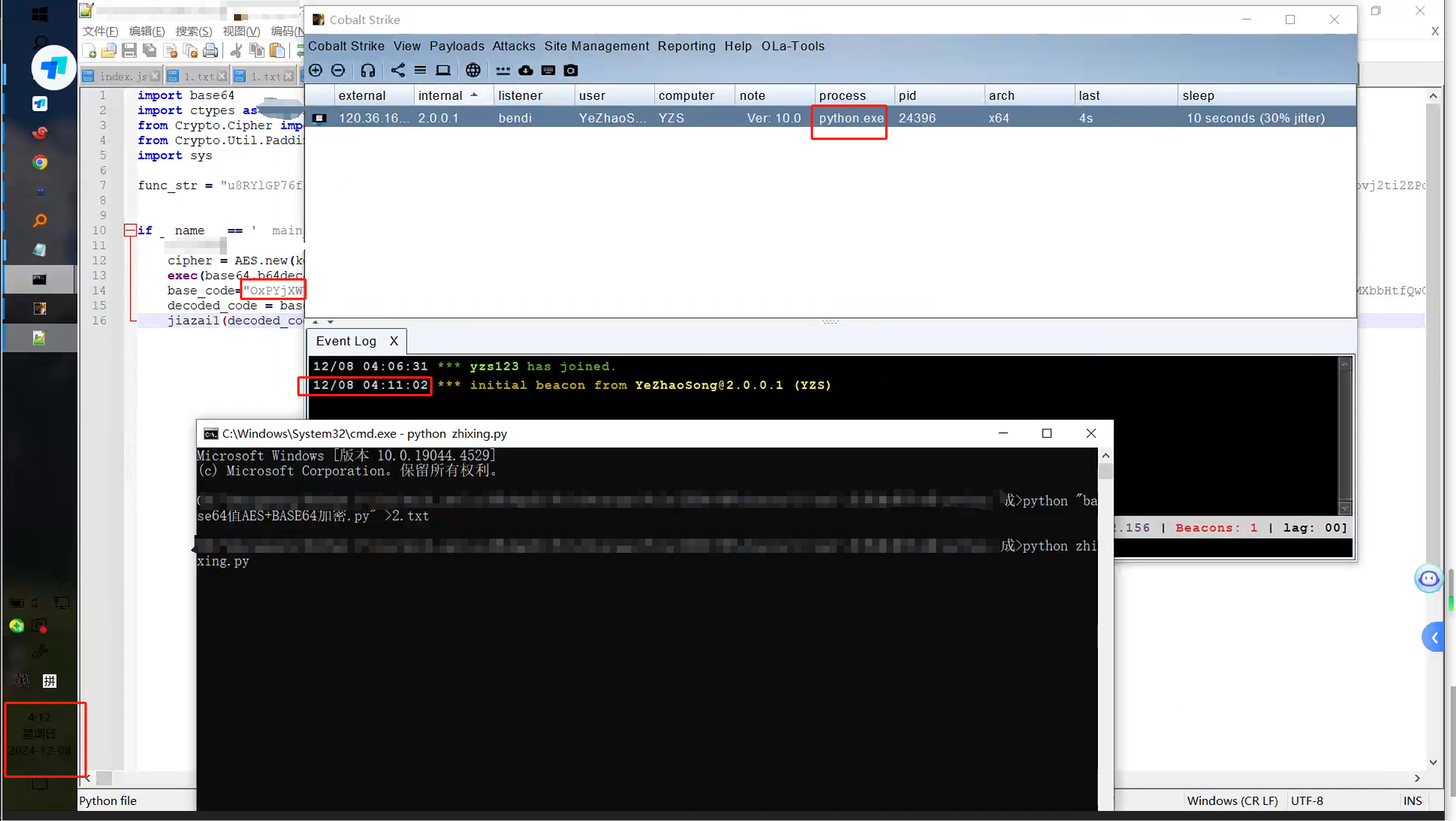Open Chrome from the taskbar
Viewport: 1456px width, 821px height.
pyautogui.click(x=40, y=162)
